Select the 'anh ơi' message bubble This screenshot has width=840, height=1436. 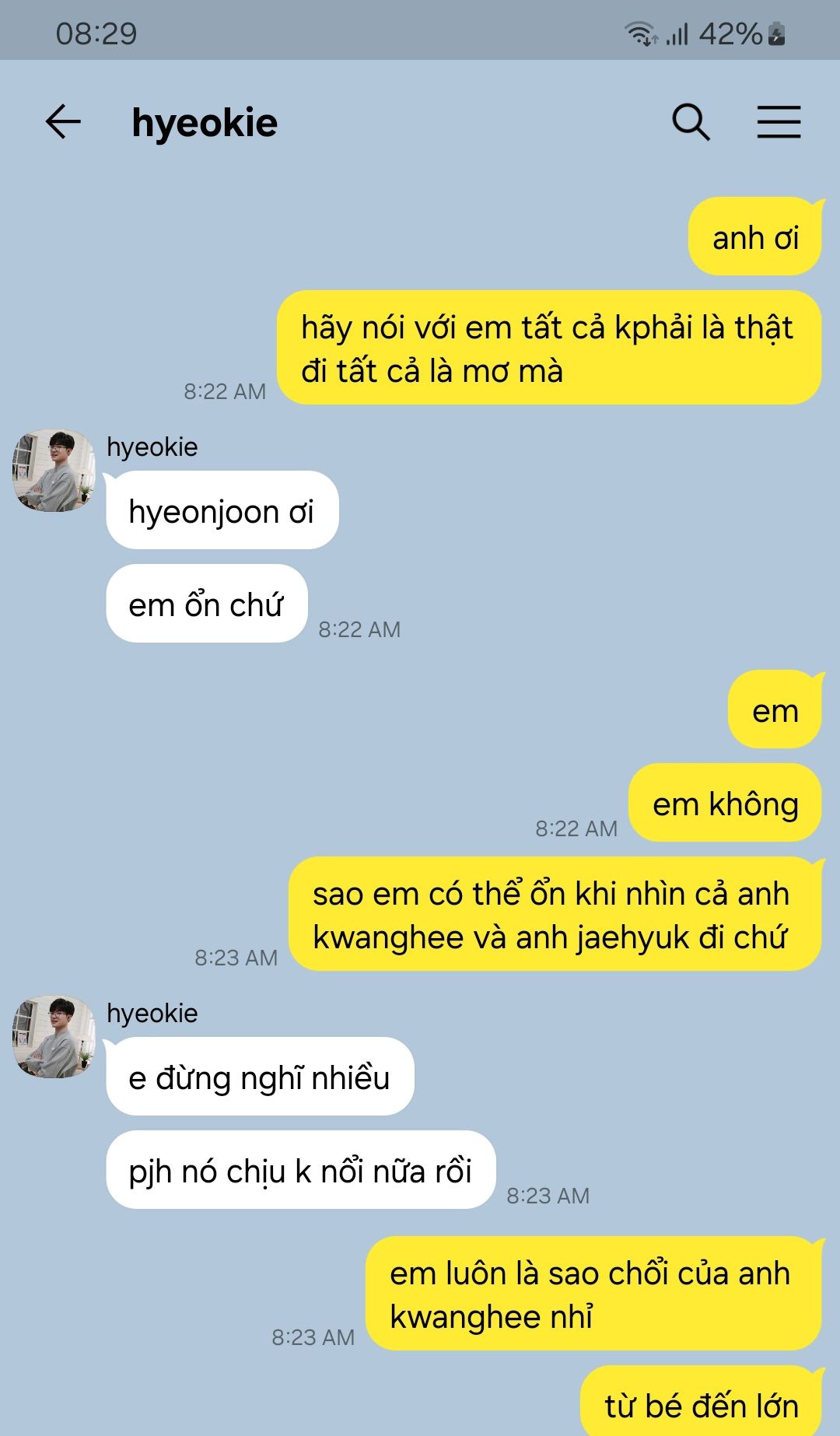point(755,236)
